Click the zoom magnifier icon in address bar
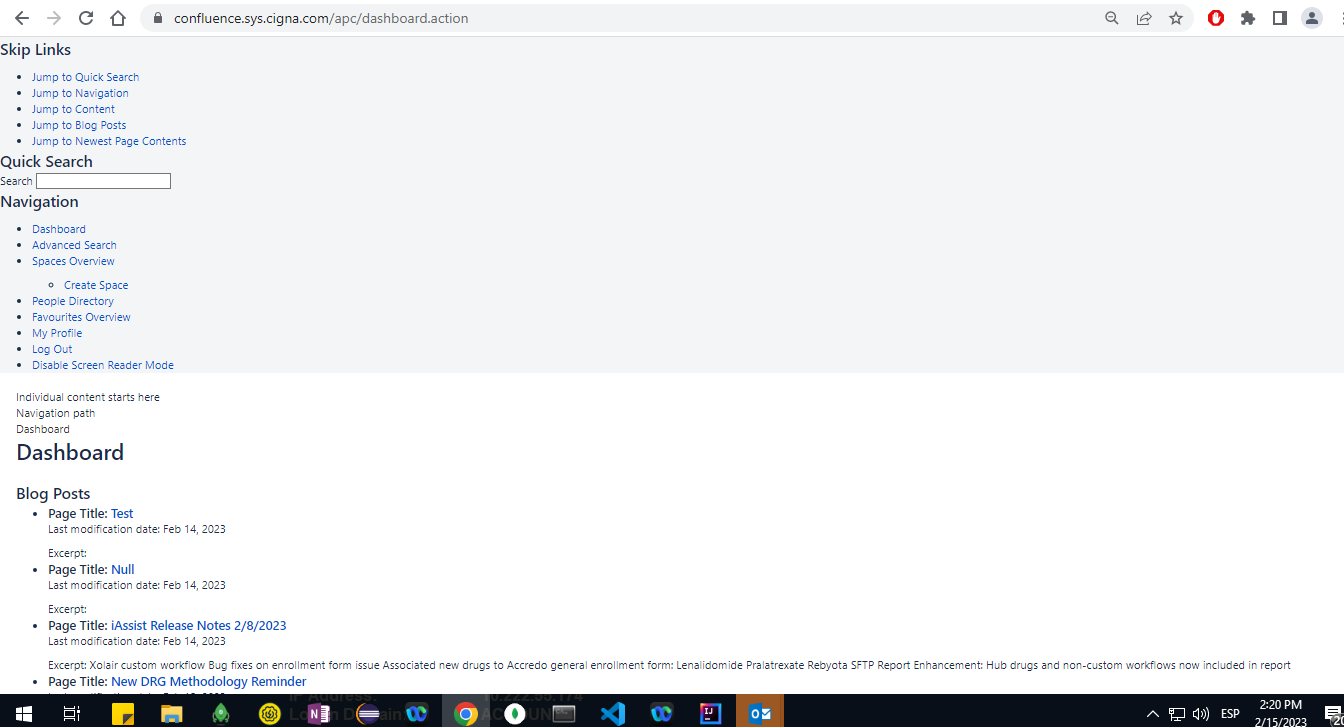 pyautogui.click(x=1112, y=18)
